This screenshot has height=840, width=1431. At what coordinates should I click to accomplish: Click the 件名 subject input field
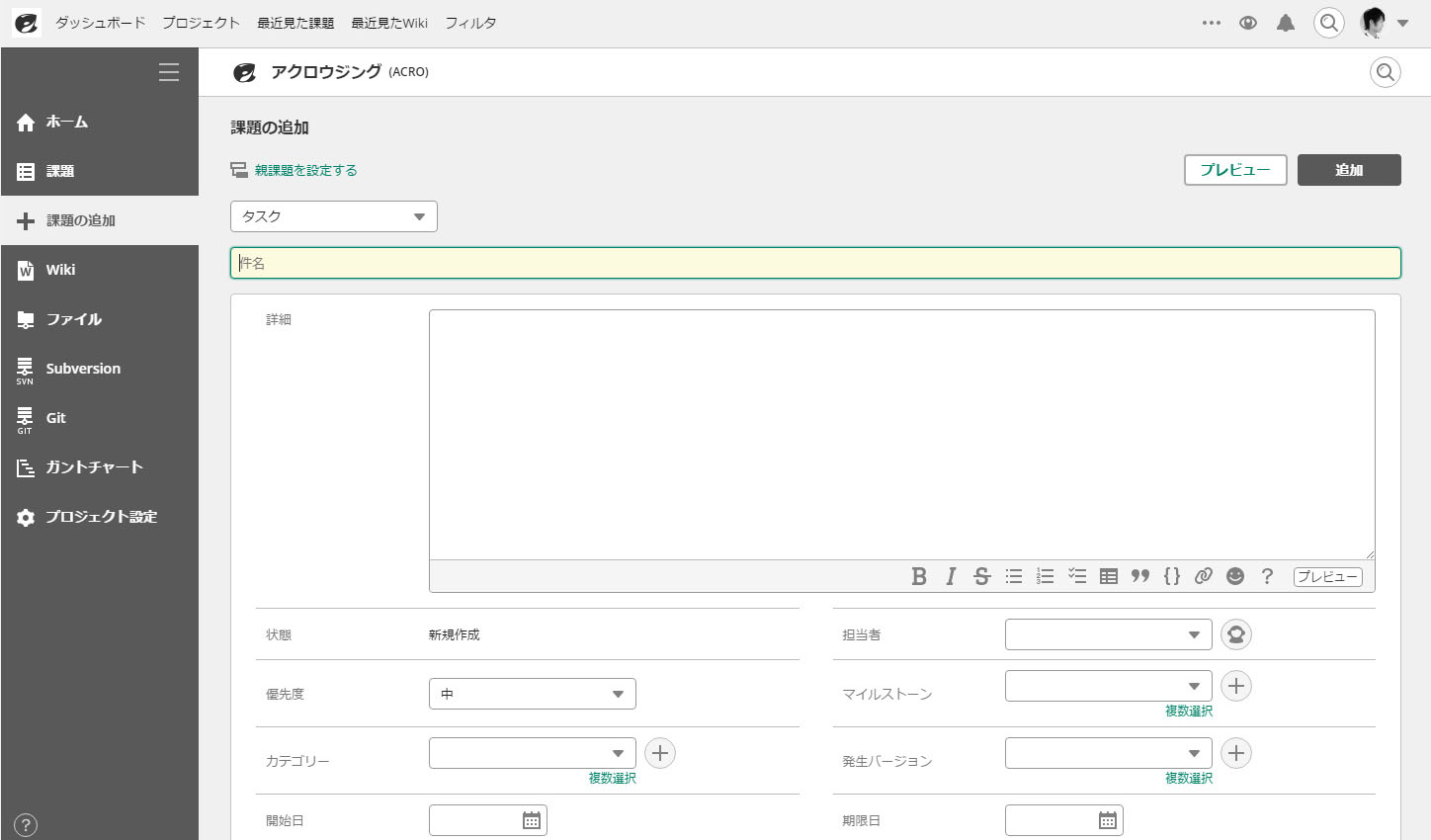click(x=815, y=263)
